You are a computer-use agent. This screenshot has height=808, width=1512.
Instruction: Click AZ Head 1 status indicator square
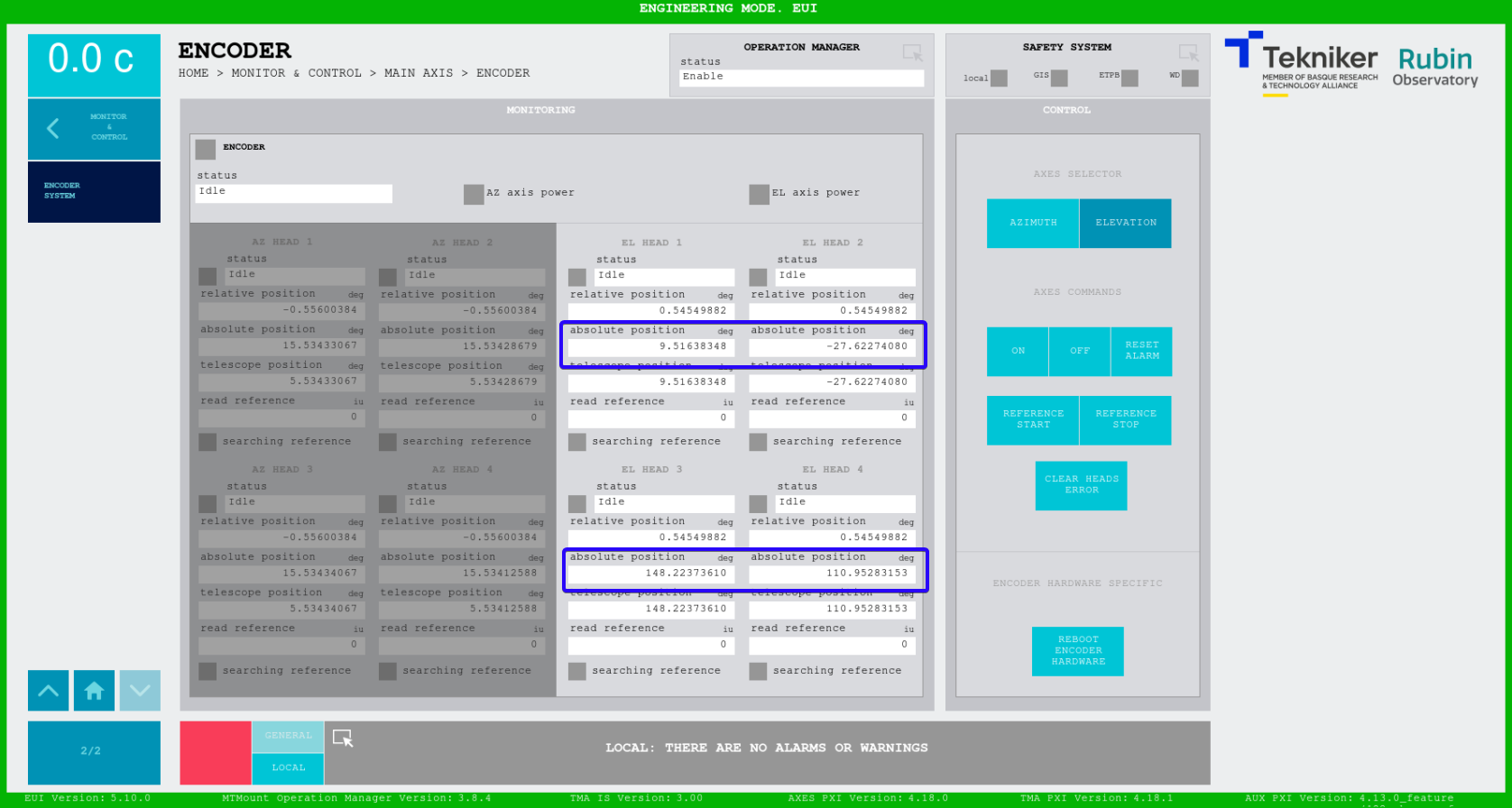207,276
